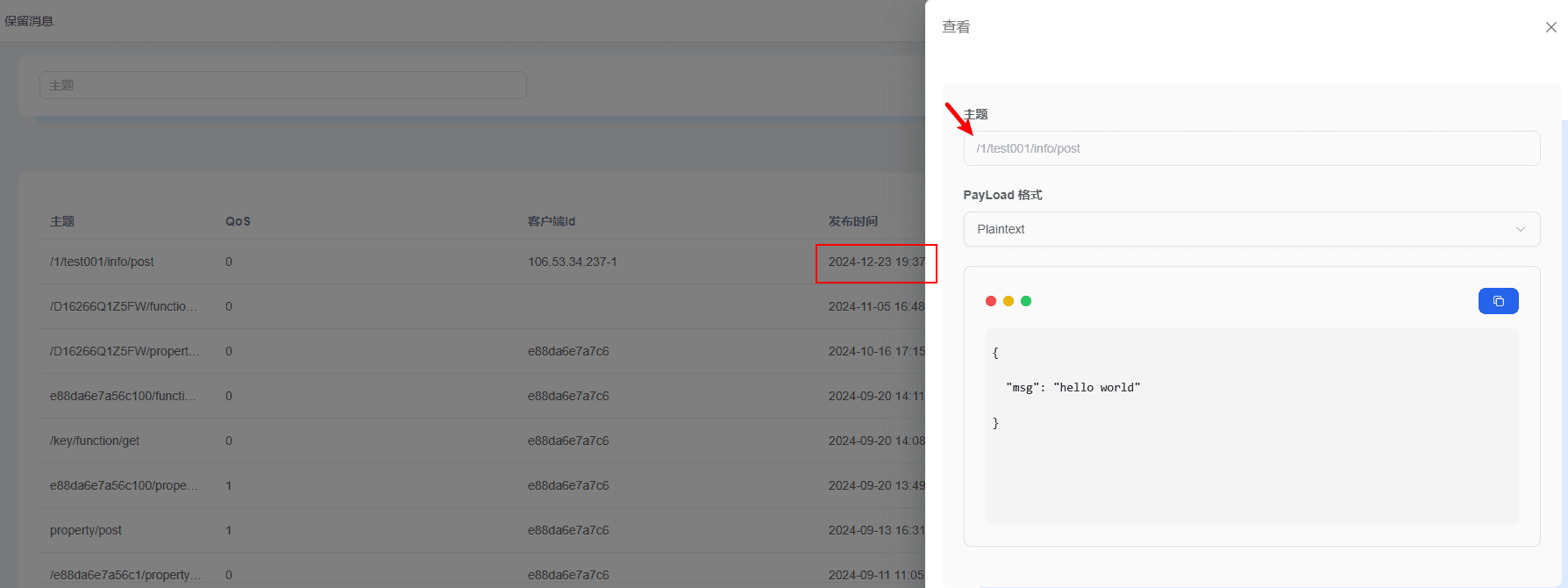This screenshot has height=588, width=1568.
Task: Click publish time 2024-09-11 11:05
Action: point(876,575)
